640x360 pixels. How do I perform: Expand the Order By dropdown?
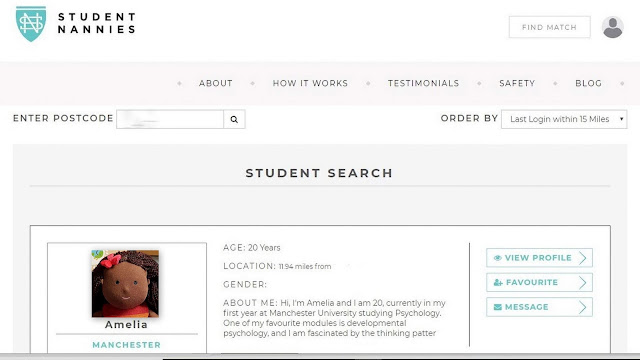pyautogui.click(x=564, y=119)
